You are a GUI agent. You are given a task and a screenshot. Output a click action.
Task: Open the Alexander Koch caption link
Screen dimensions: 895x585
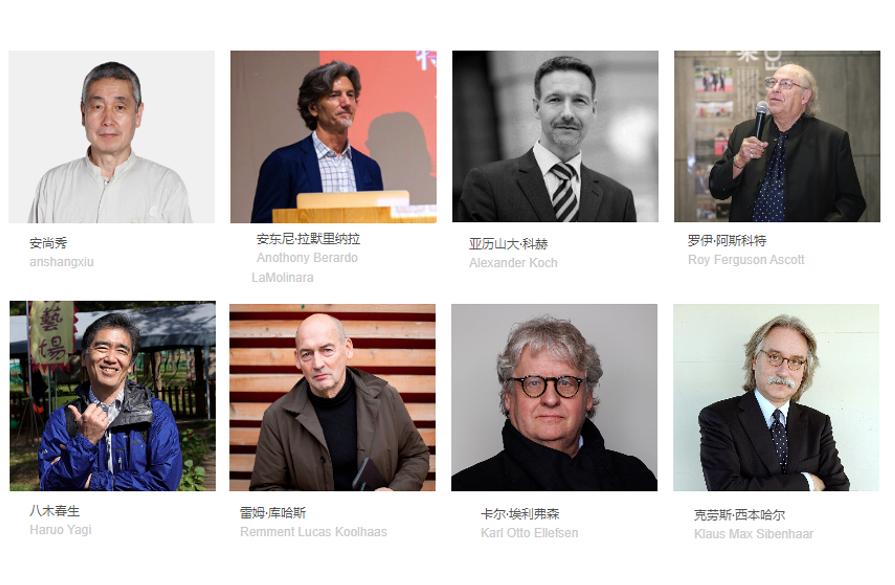[x=513, y=263]
